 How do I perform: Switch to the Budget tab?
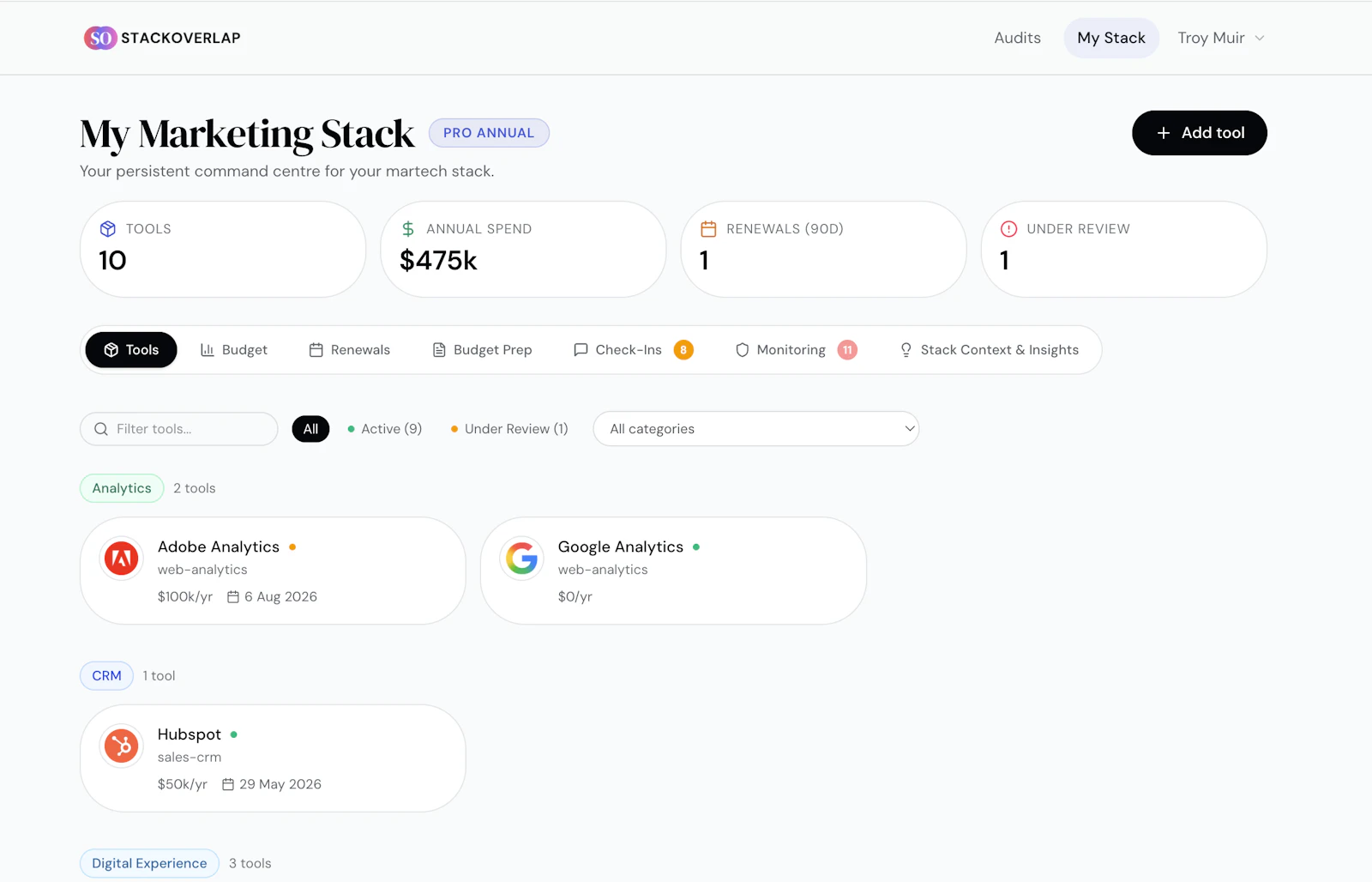(x=234, y=350)
